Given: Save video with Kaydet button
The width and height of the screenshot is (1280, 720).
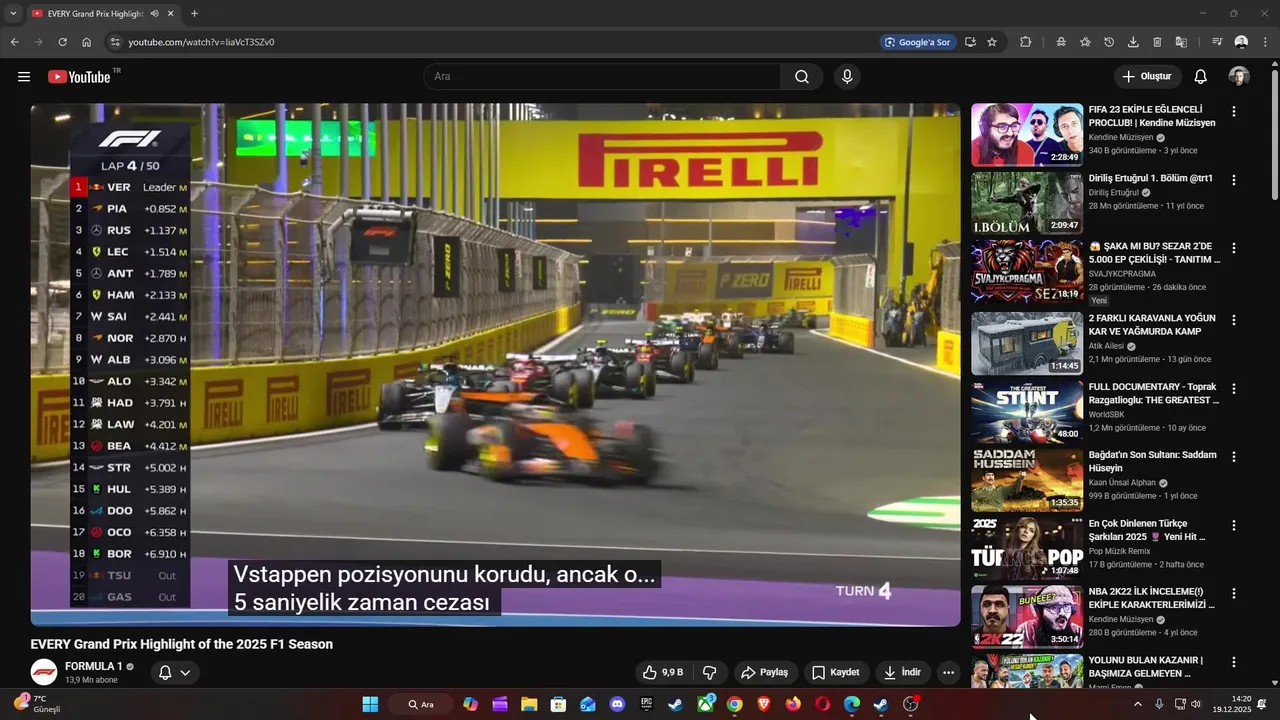Looking at the screenshot, I should (836, 673).
